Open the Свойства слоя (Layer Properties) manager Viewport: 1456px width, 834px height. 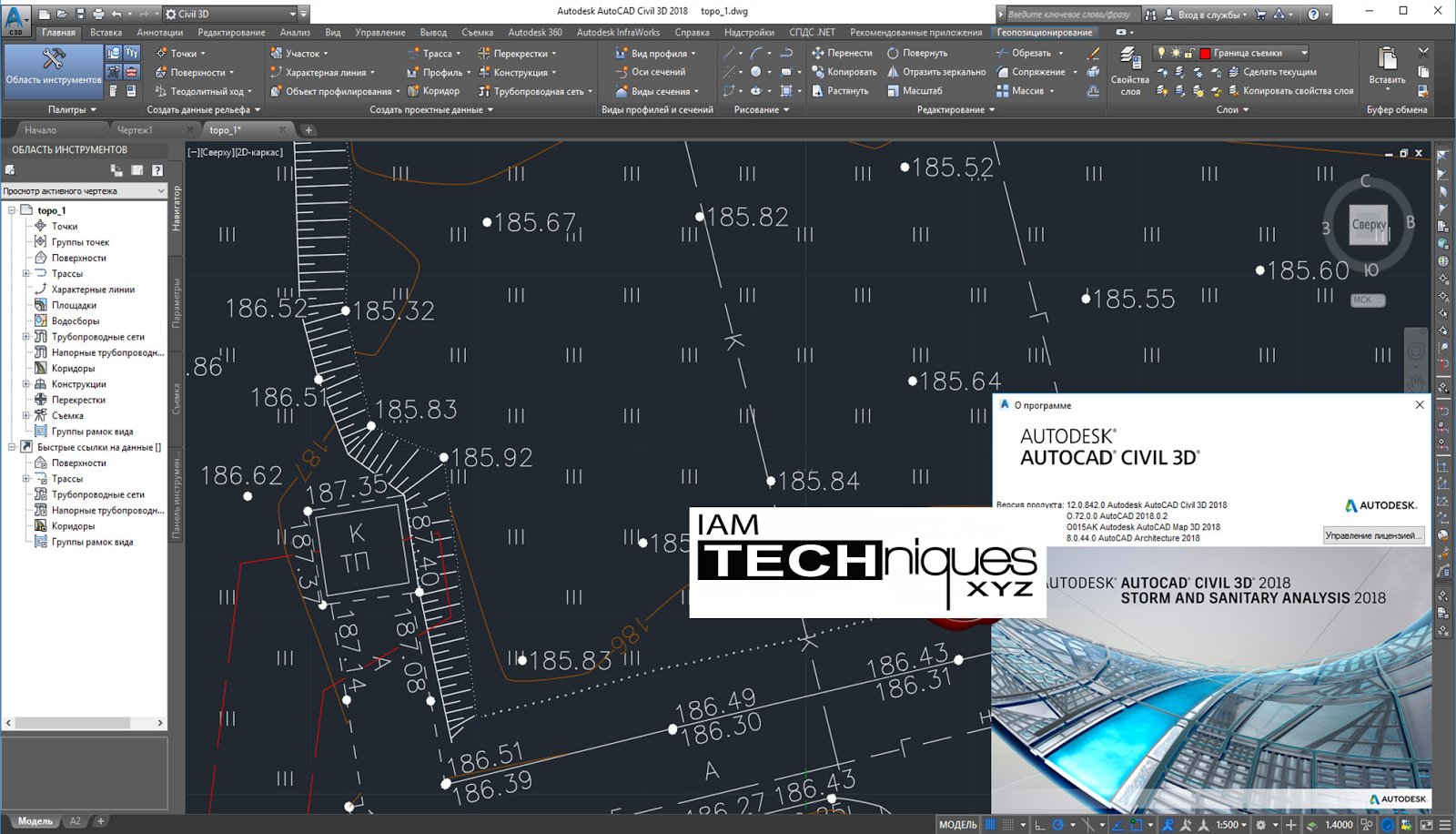(1129, 68)
